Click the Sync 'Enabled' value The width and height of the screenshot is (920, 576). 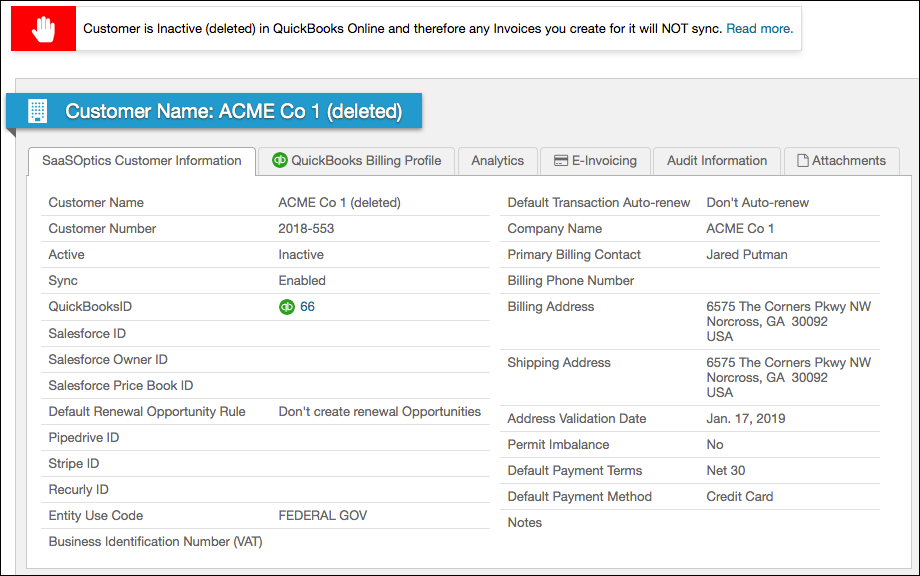pos(302,280)
